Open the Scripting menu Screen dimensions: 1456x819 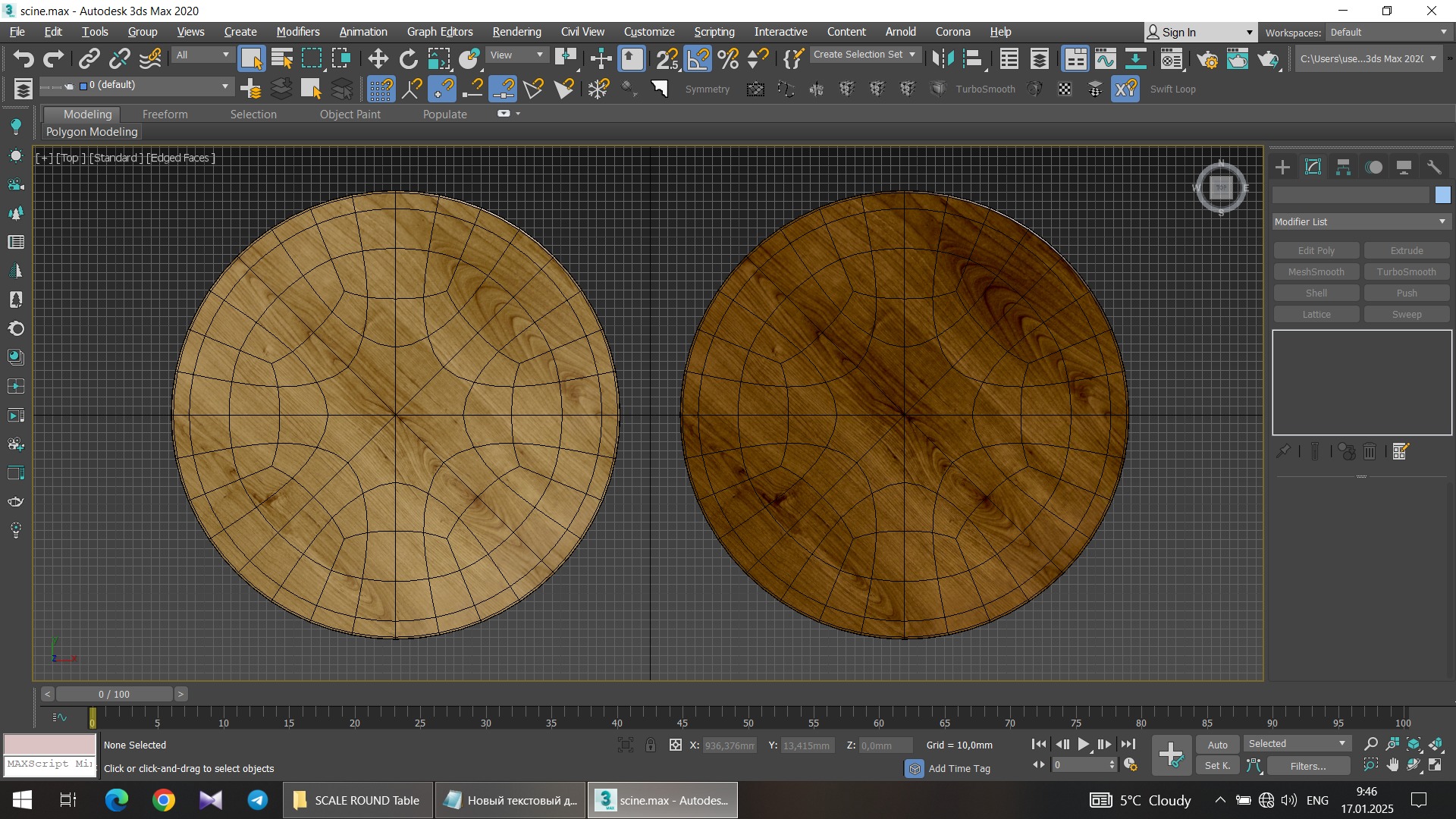(714, 32)
